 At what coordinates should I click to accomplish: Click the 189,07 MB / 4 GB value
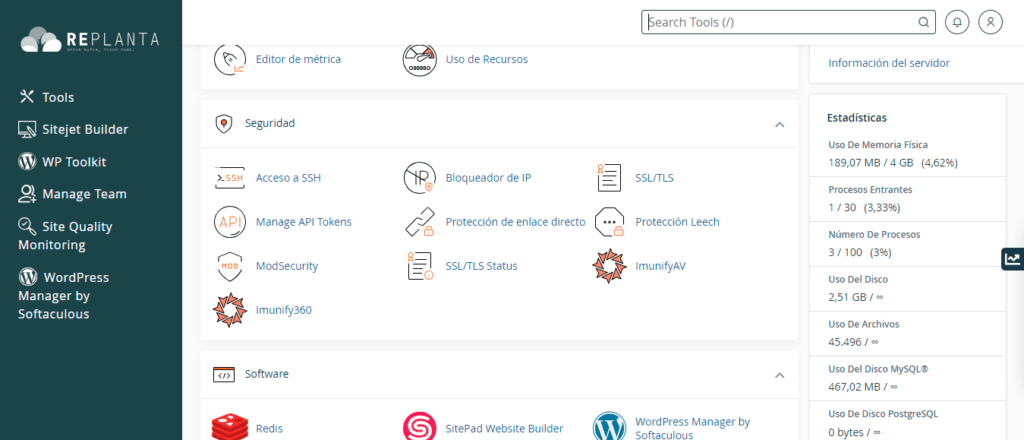(871, 163)
